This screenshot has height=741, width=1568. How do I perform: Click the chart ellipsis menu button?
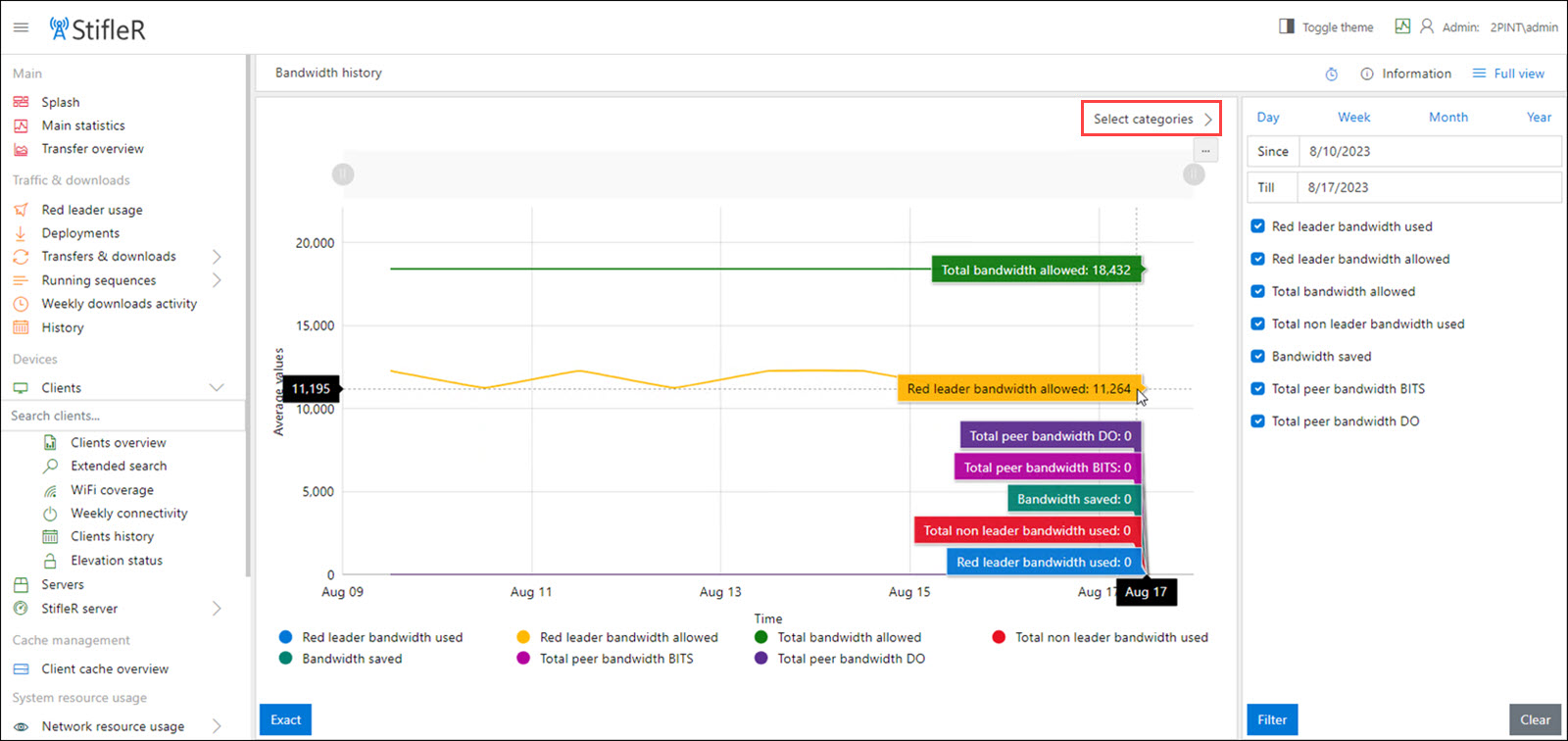pos(1205,151)
